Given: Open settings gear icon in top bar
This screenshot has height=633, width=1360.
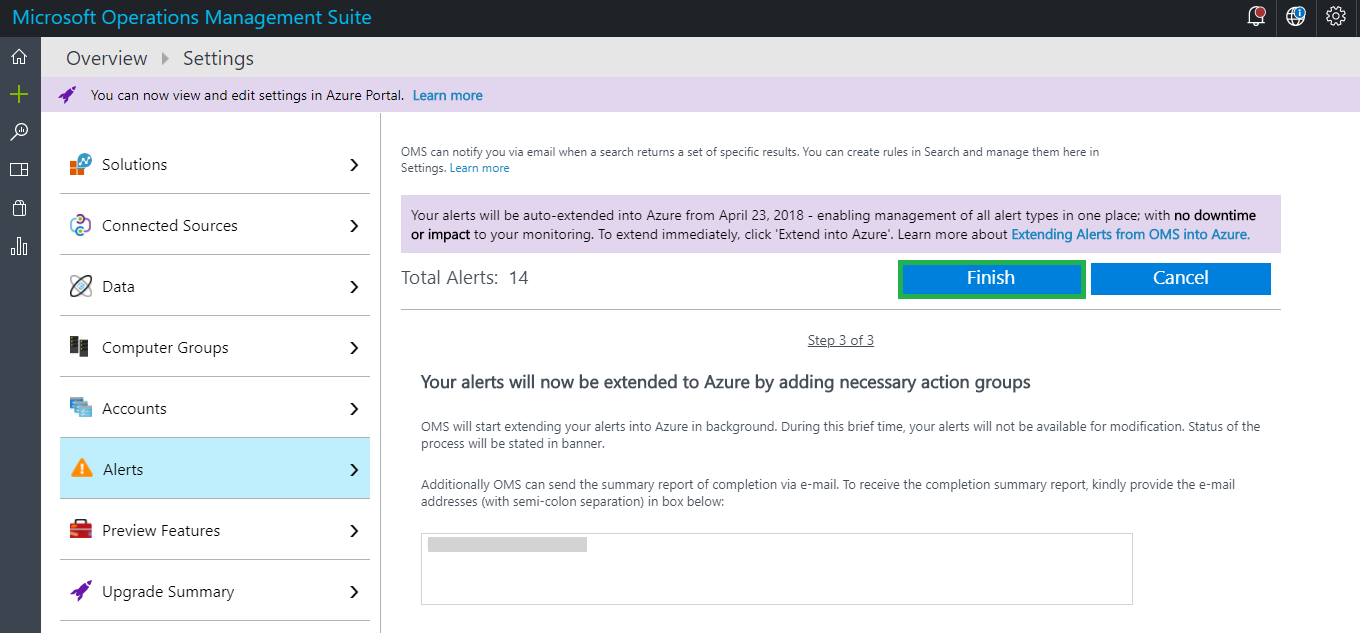Looking at the screenshot, I should (x=1336, y=16).
